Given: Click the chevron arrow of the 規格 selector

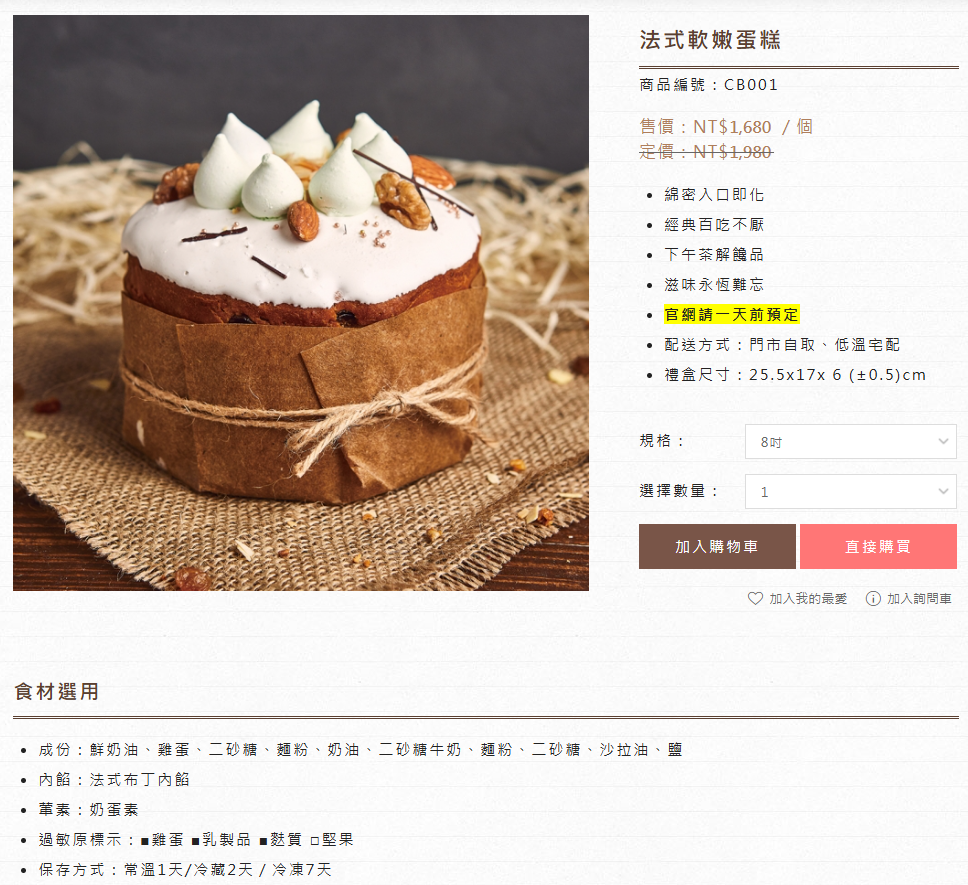Looking at the screenshot, I should click(943, 441).
